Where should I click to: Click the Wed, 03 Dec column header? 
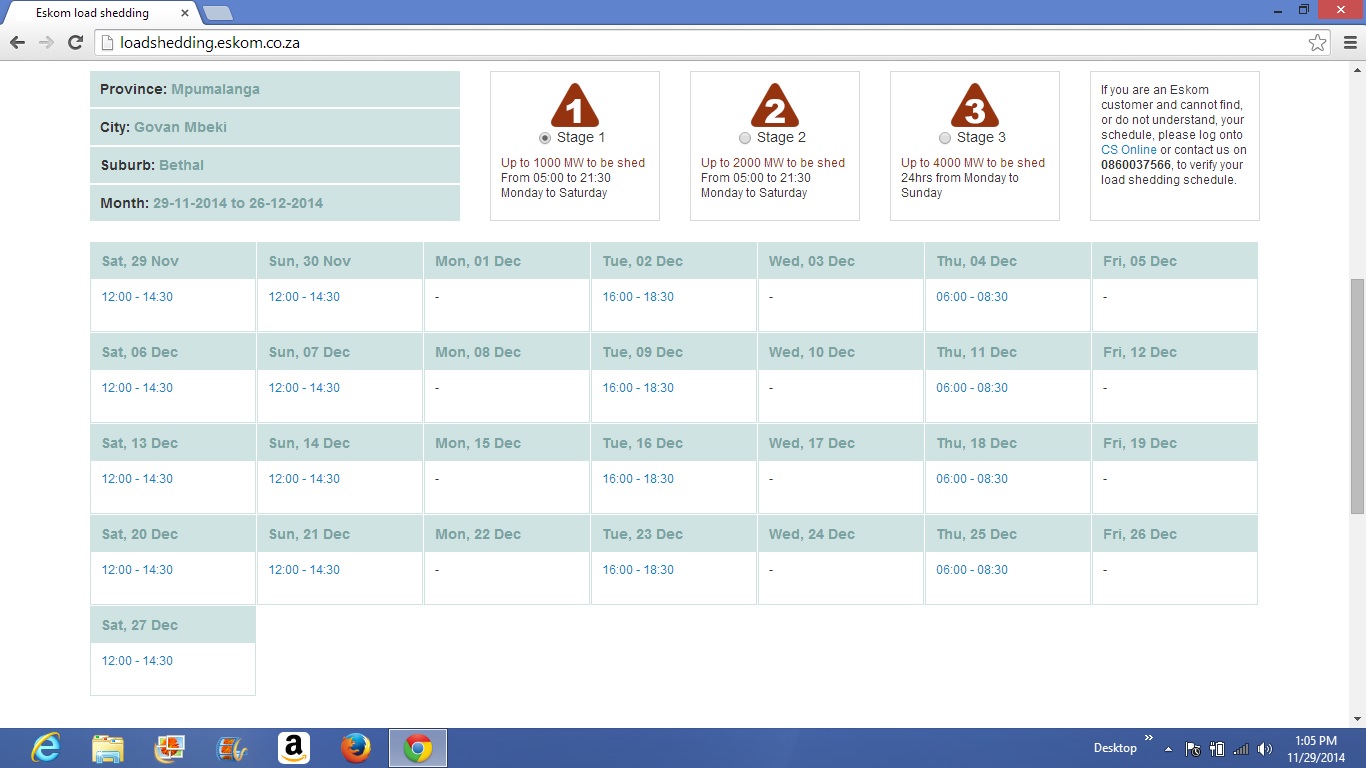[x=841, y=261]
